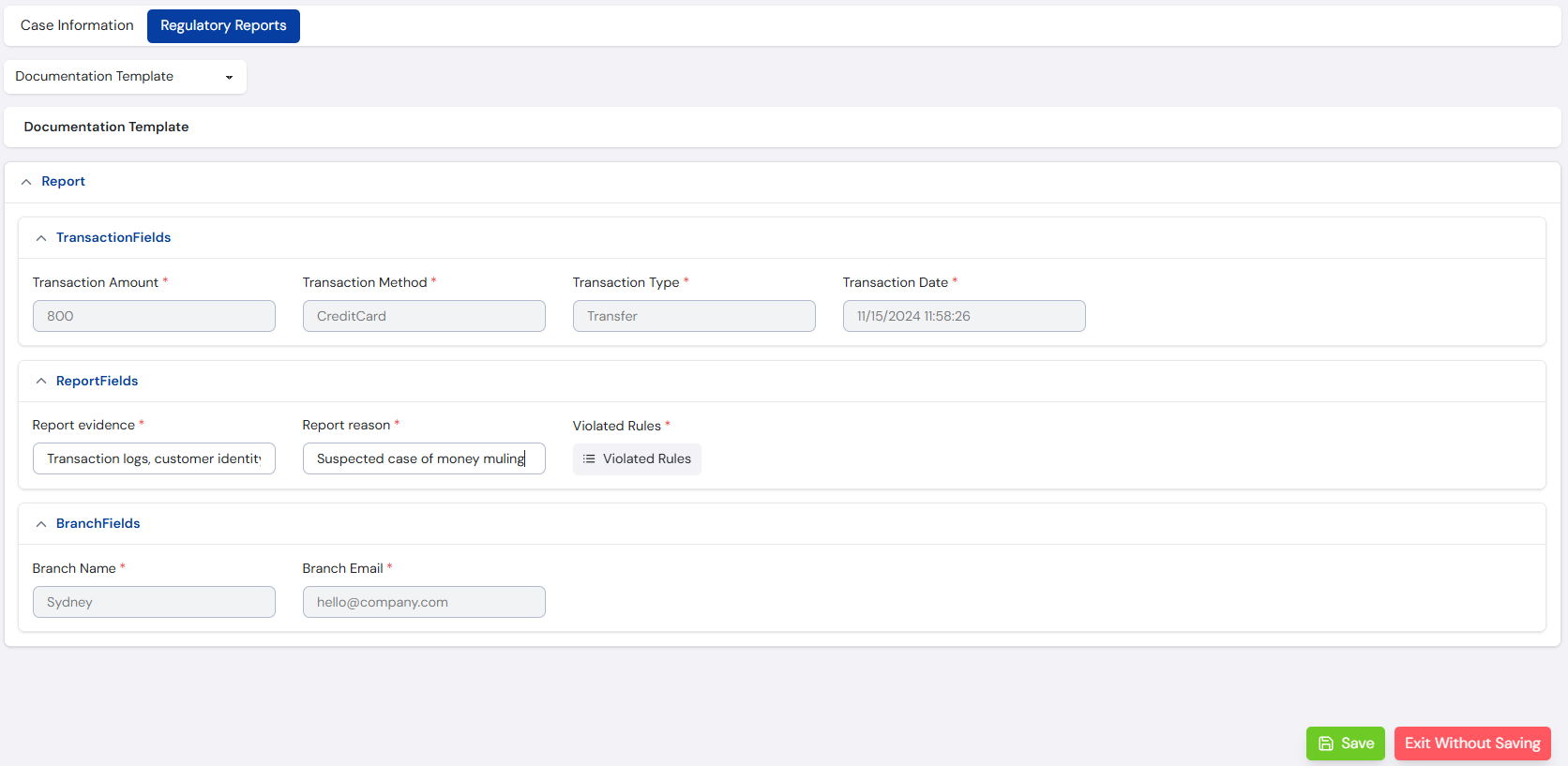Open the Violated Rules list button
Screen dimensions: 1568x766
(x=637, y=458)
